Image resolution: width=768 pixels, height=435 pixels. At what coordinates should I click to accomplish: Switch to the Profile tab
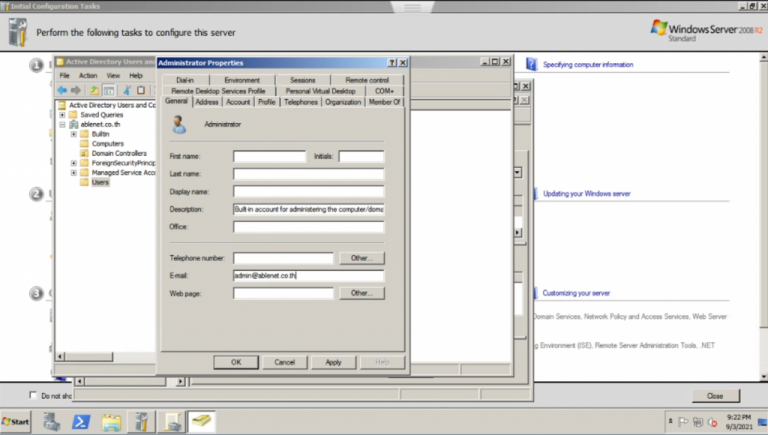coord(267,102)
